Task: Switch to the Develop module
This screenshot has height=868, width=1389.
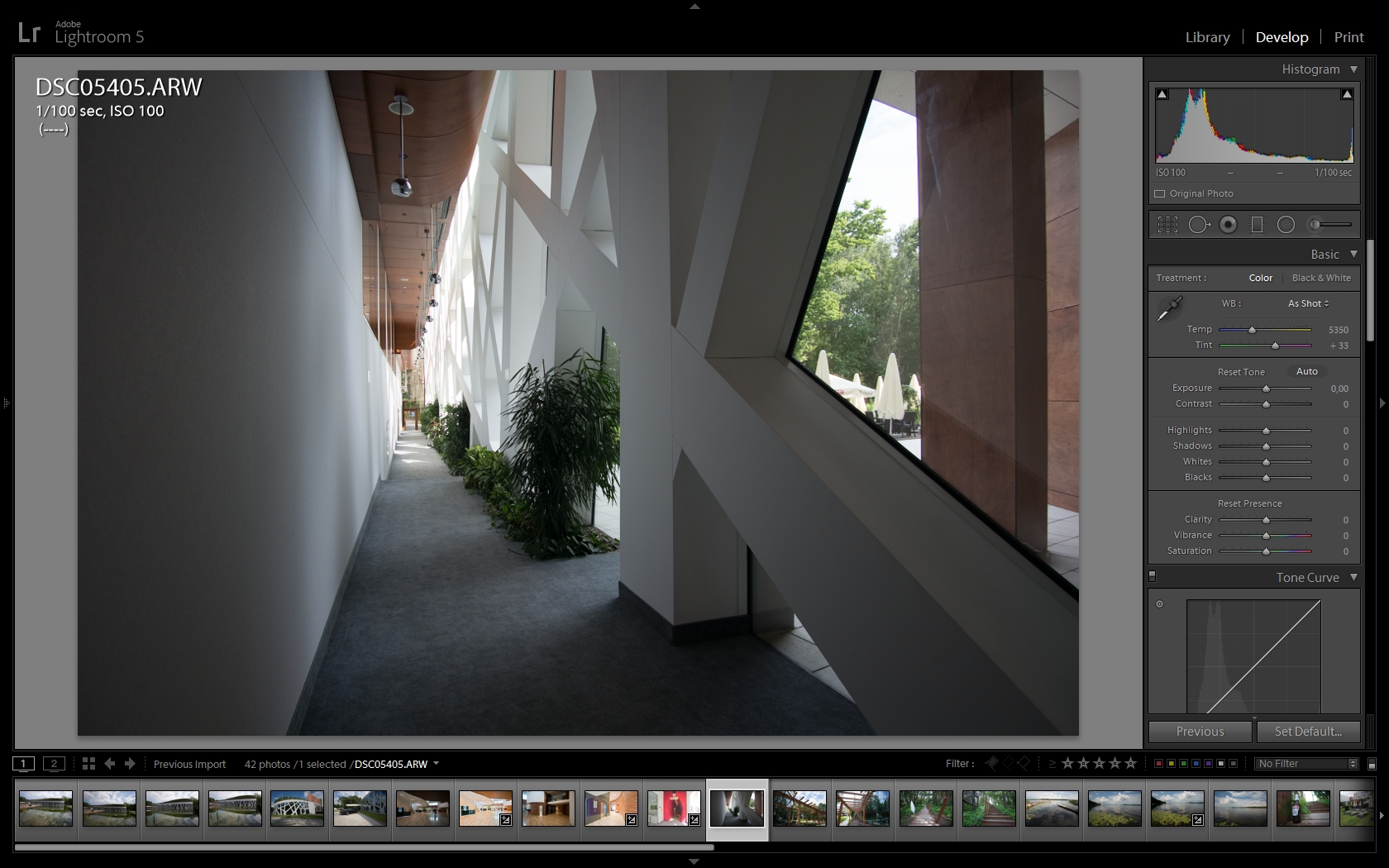Action: pyautogui.click(x=1282, y=37)
